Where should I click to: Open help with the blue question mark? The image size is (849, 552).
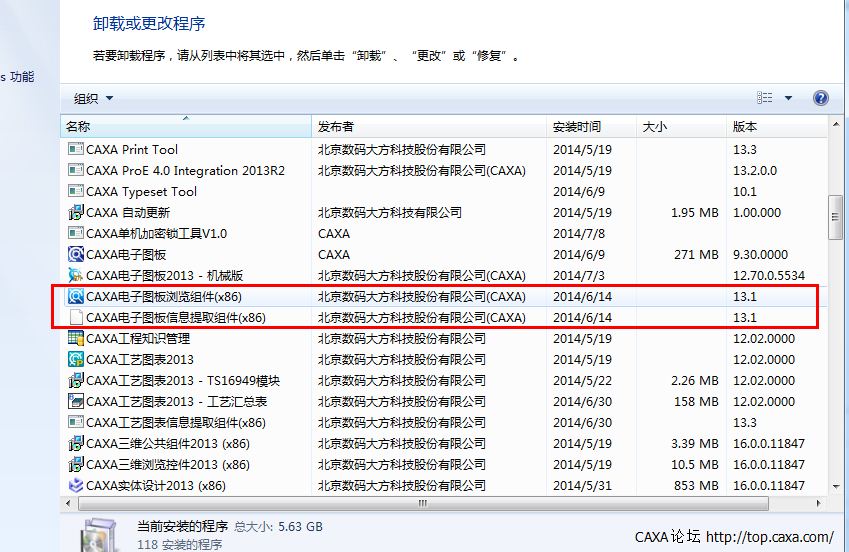pos(821,98)
